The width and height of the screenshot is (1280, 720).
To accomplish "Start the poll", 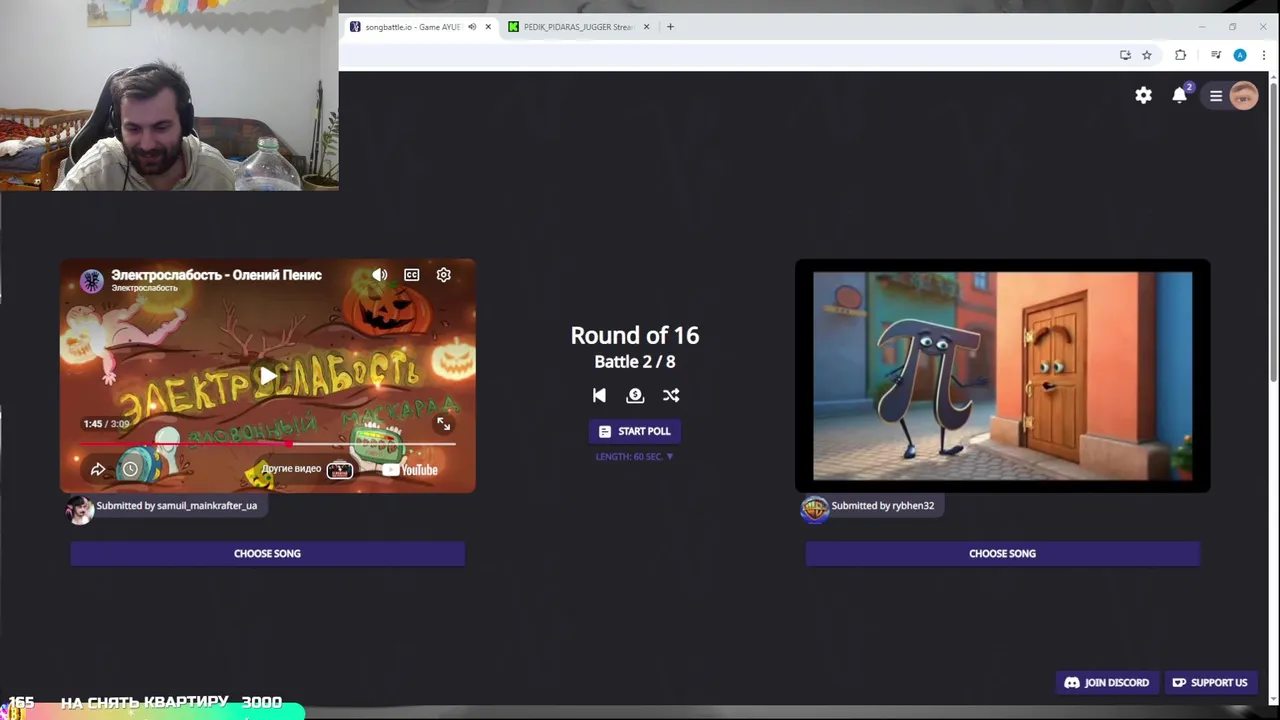I will (x=635, y=431).
